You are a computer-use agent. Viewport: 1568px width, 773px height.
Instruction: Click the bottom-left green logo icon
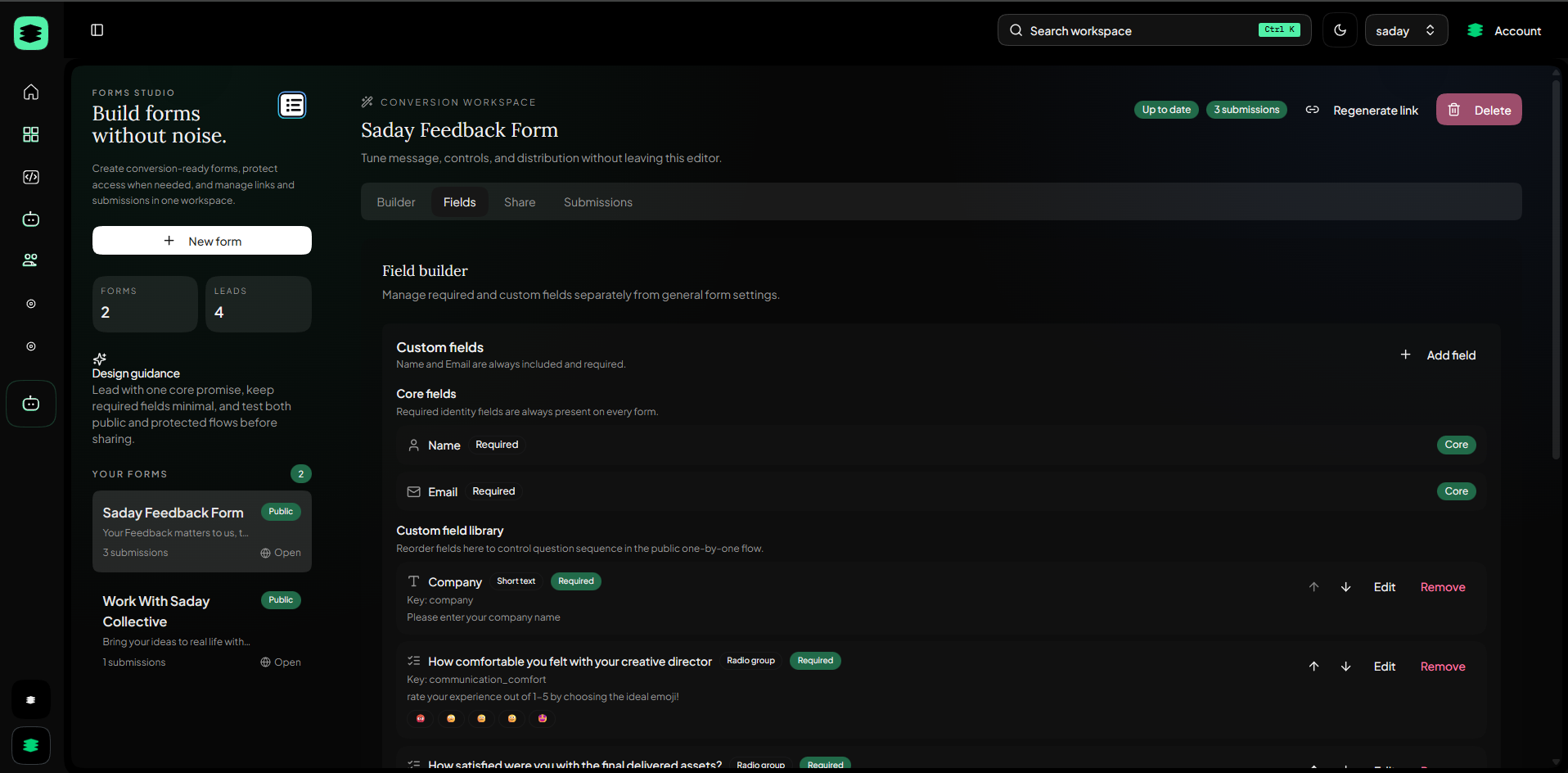point(31,745)
